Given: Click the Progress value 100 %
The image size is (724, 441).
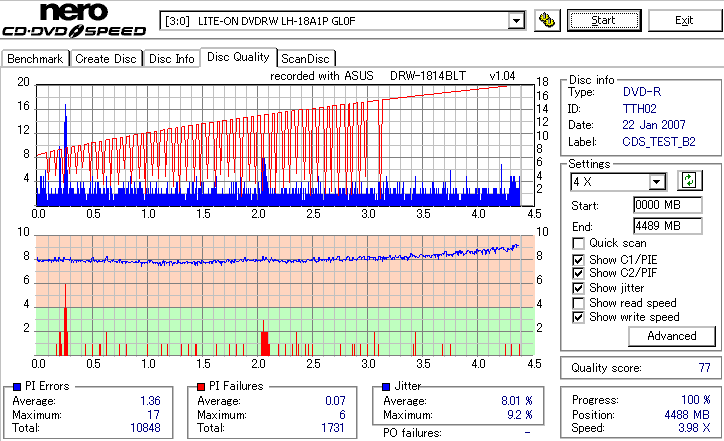Looking at the screenshot, I should (x=696, y=400).
